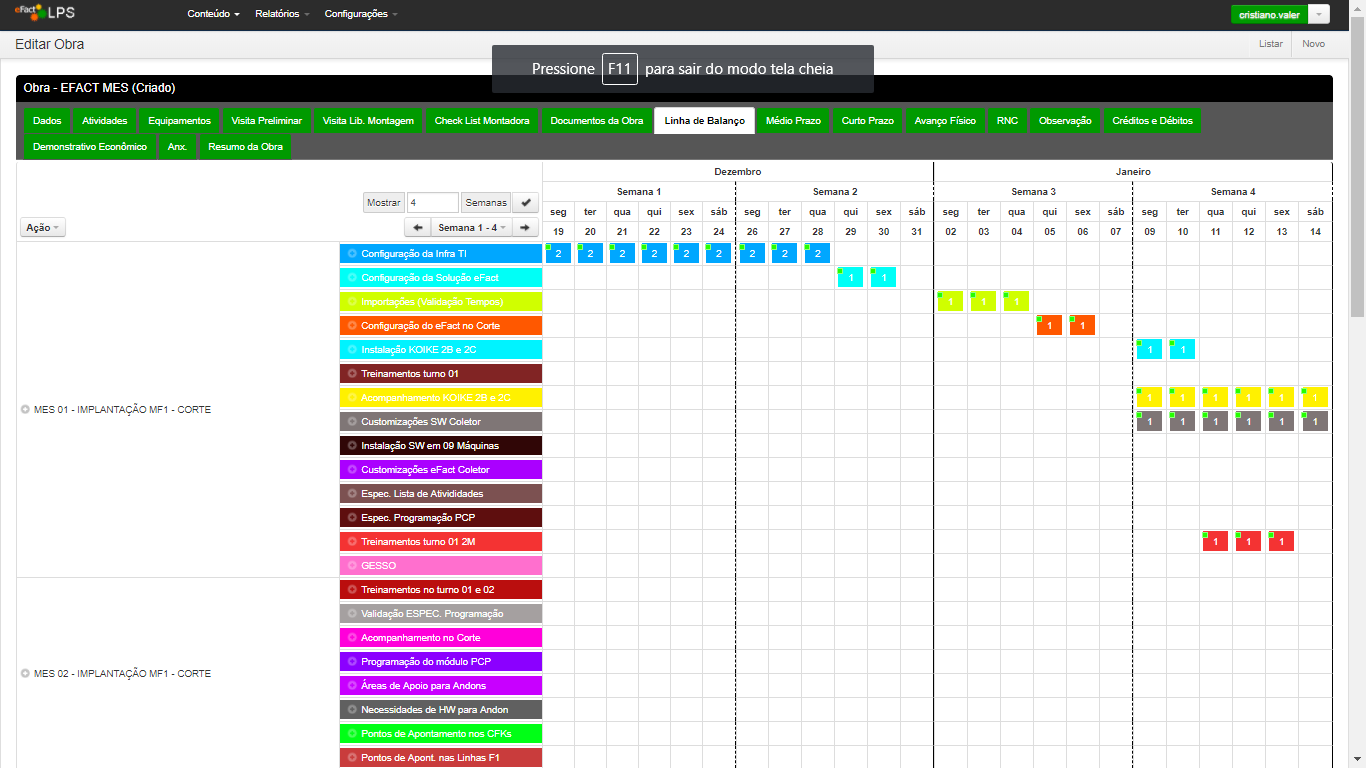Click Configuração da Solução eFact block on day 29

point(850,277)
